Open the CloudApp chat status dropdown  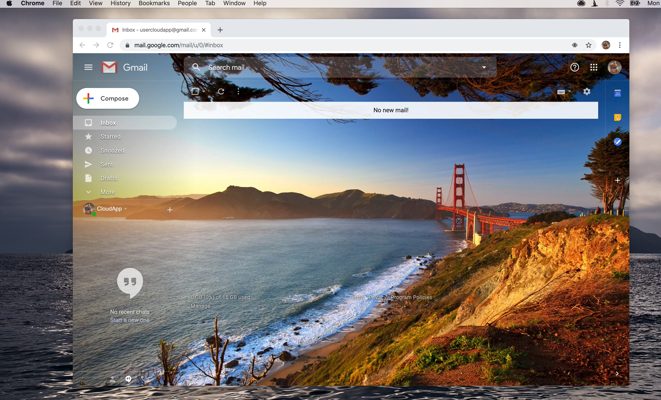pos(126,209)
